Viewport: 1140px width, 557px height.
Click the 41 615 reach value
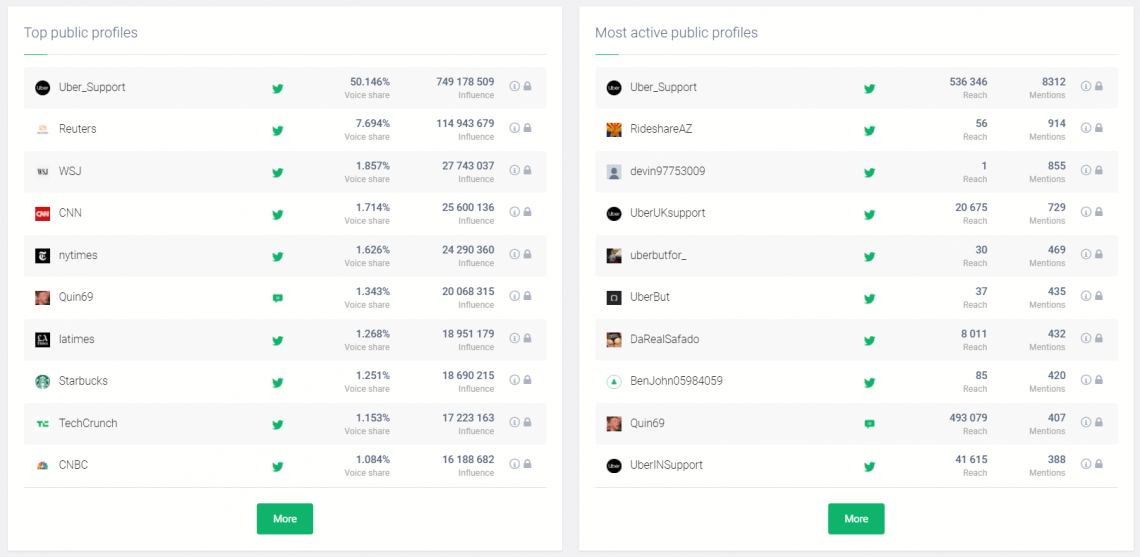pyautogui.click(x=971, y=460)
